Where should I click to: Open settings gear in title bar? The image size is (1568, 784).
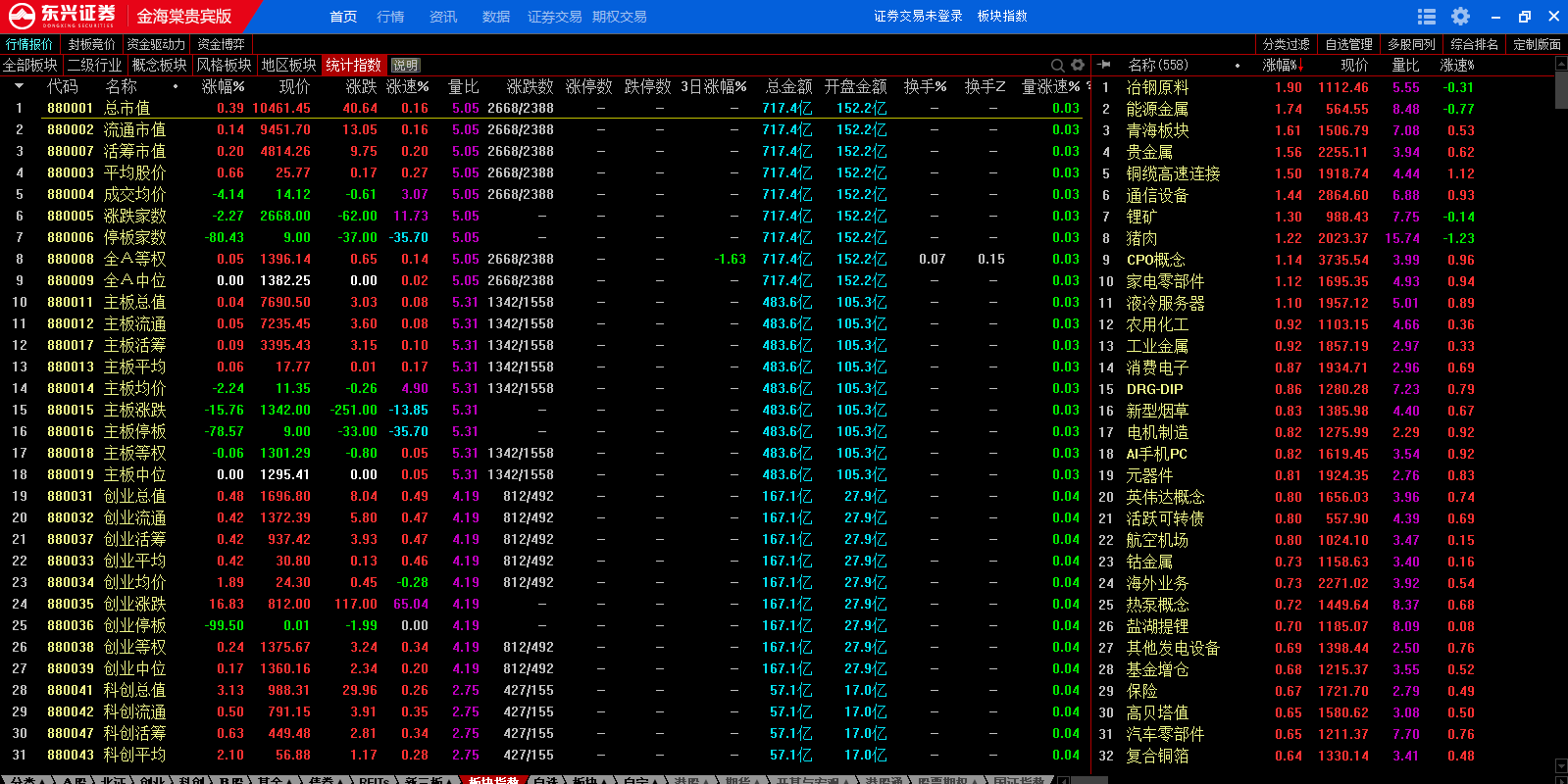(1460, 17)
